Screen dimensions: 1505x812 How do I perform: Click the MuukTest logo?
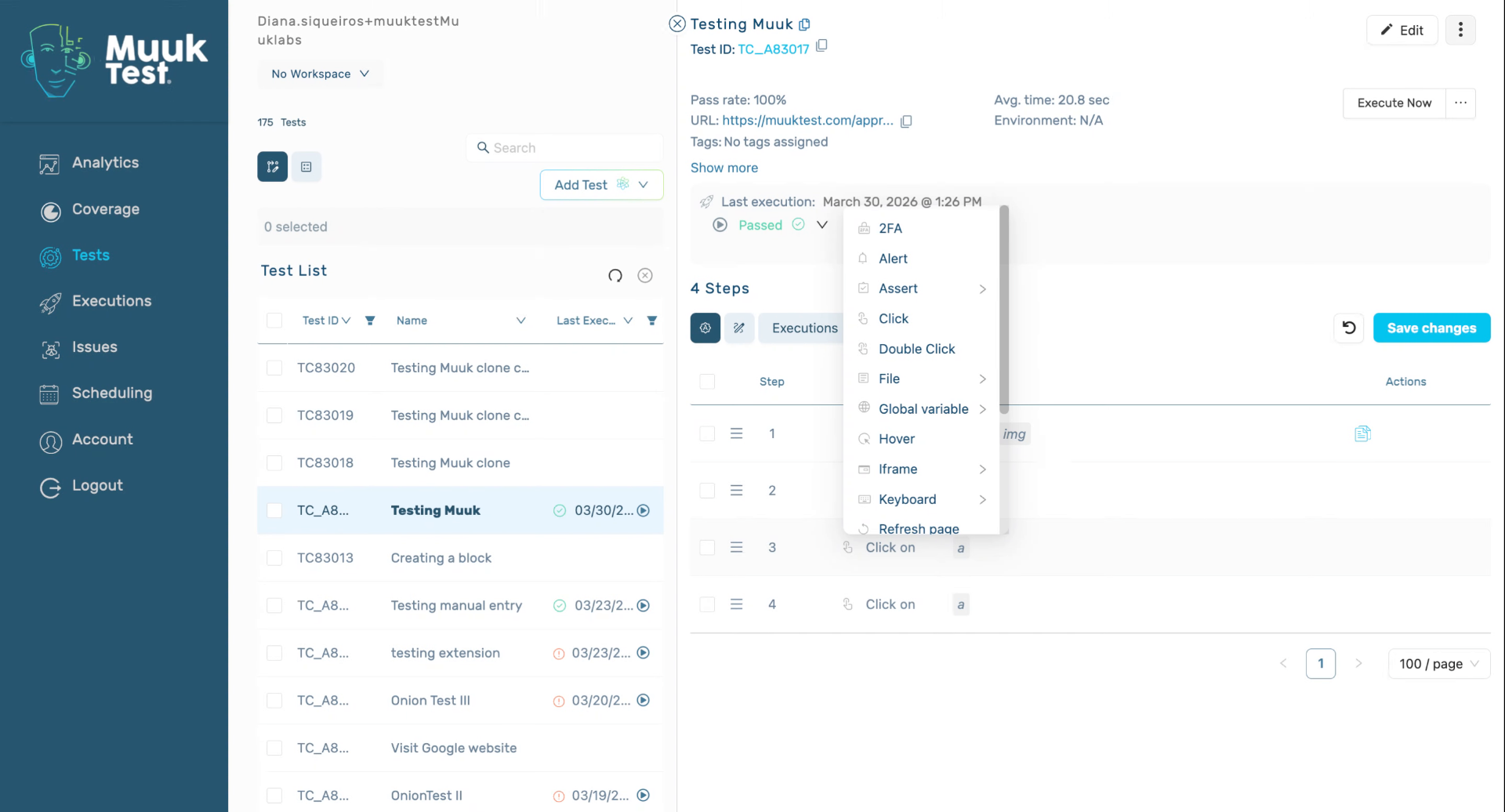114,60
